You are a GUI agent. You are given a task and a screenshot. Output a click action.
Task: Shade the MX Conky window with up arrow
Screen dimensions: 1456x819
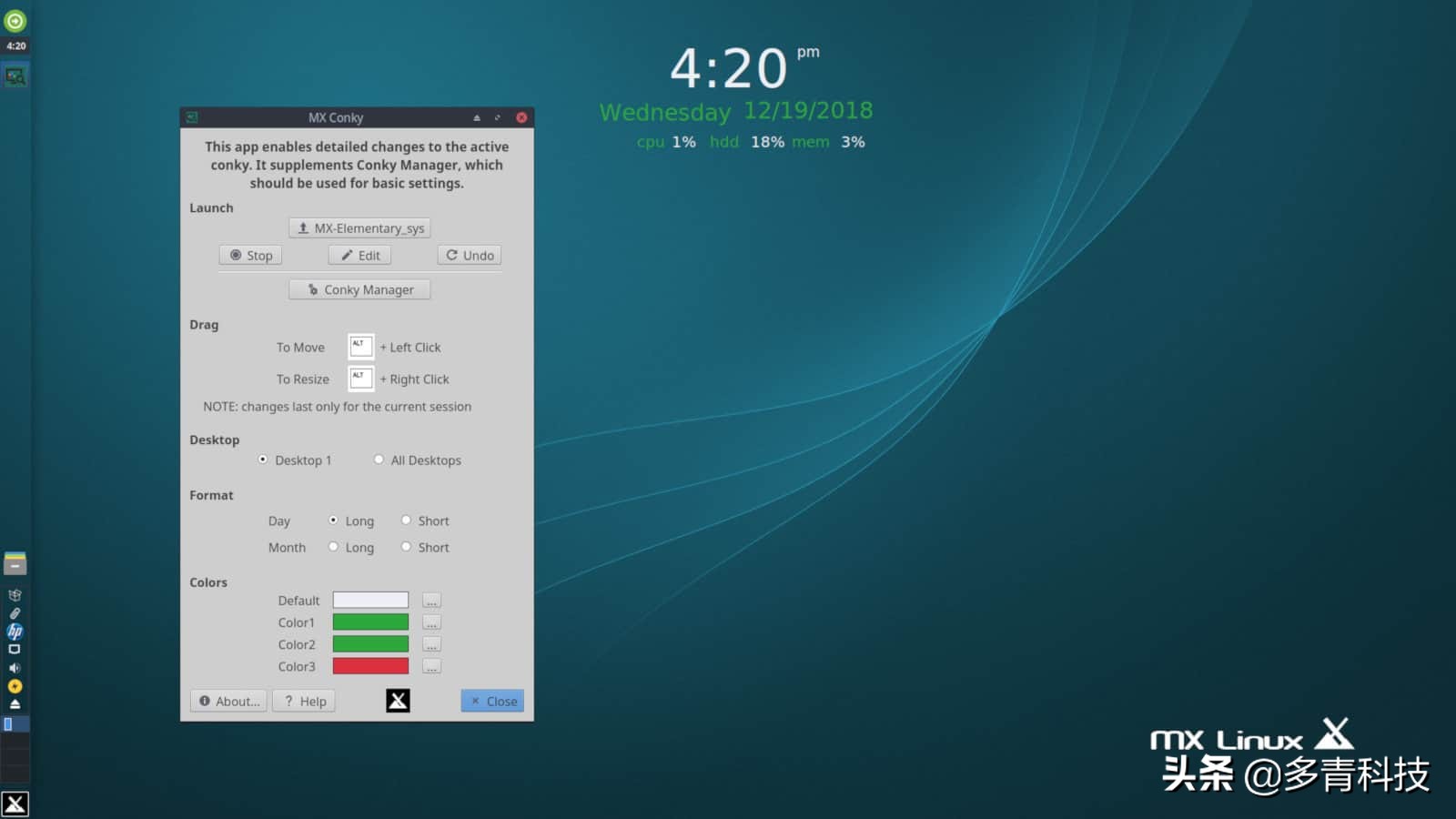click(476, 117)
